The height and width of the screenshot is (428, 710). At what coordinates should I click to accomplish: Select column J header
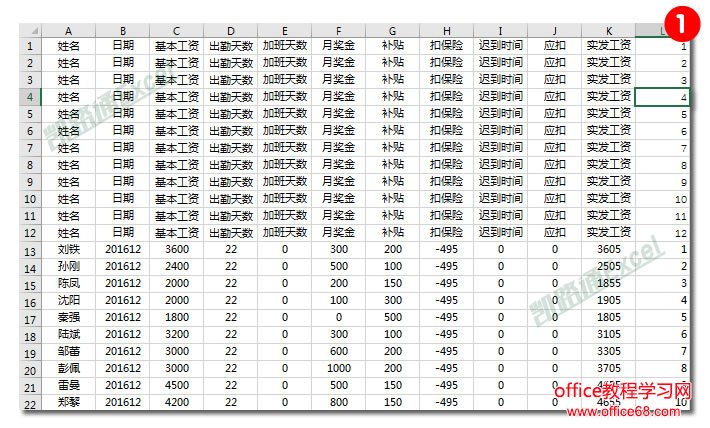(x=554, y=31)
